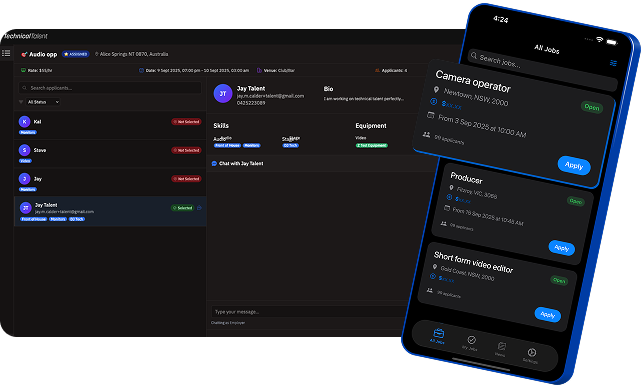The width and height of the screenshot is (644, 388).
Task: Click Producer's applicants people icon
Action: coord(444,224)
